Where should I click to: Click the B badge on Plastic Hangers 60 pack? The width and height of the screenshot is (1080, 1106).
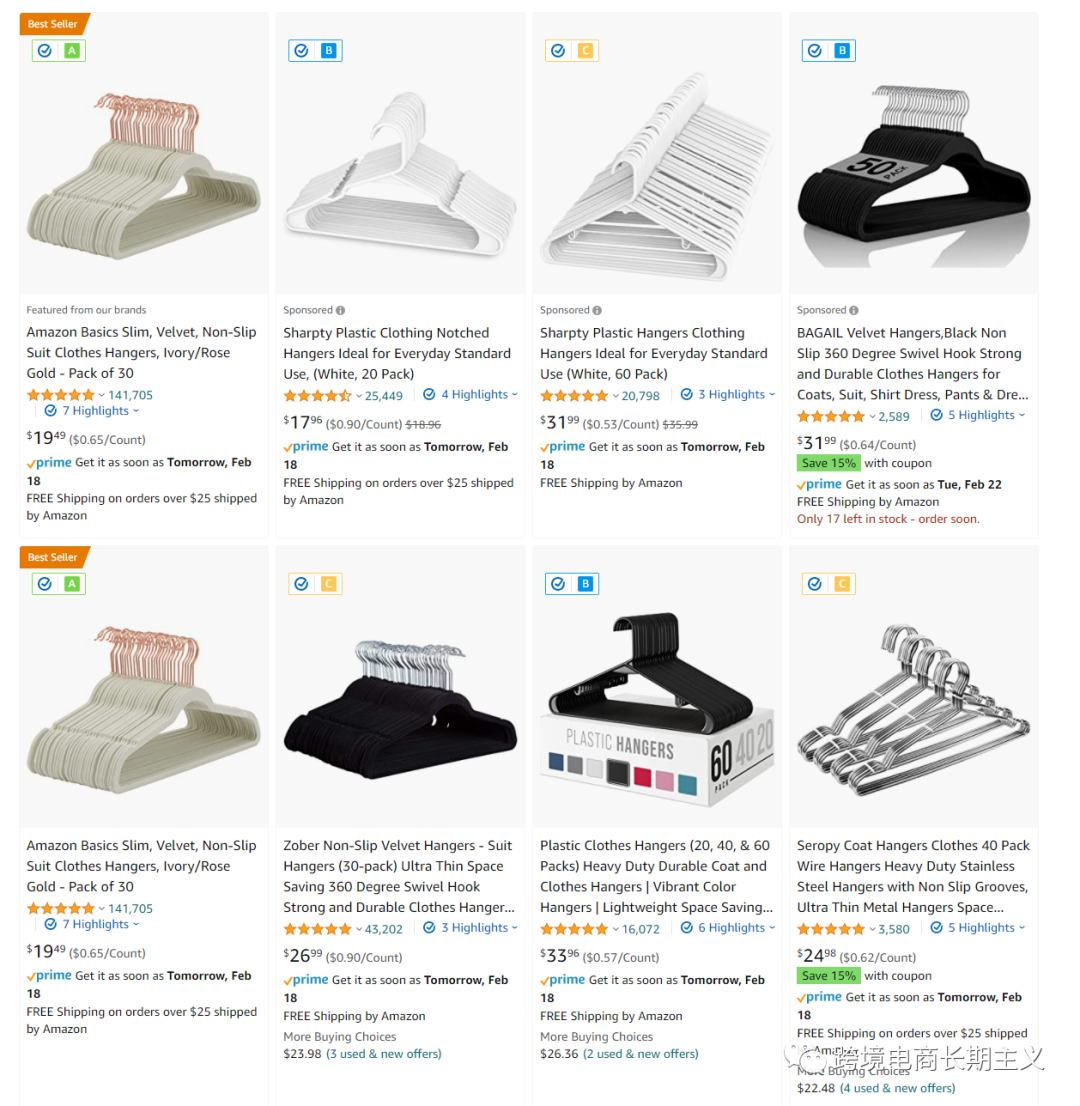pos(585,584)
